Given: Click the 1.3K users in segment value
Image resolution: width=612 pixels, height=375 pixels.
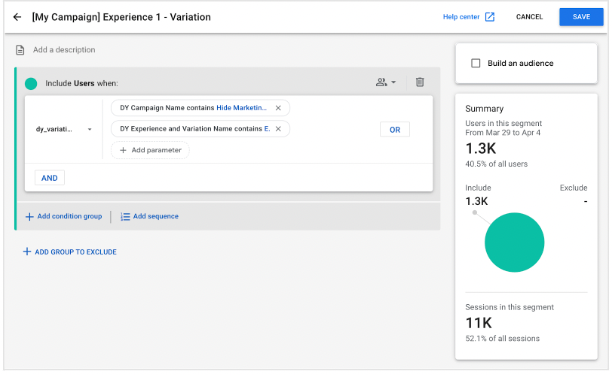Looking at the screenshot, I should coord(480,149).
